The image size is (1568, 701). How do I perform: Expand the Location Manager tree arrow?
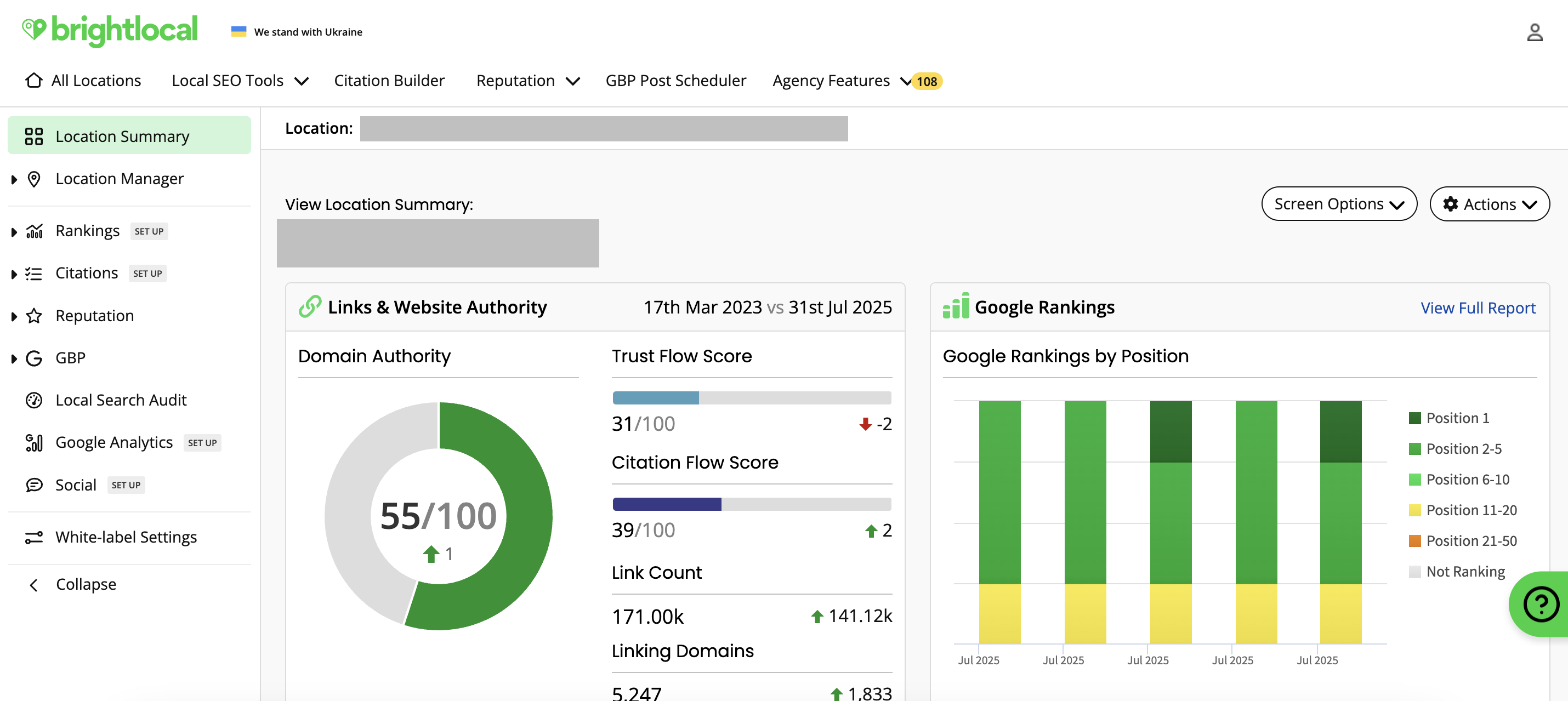[x=14, y=180]
